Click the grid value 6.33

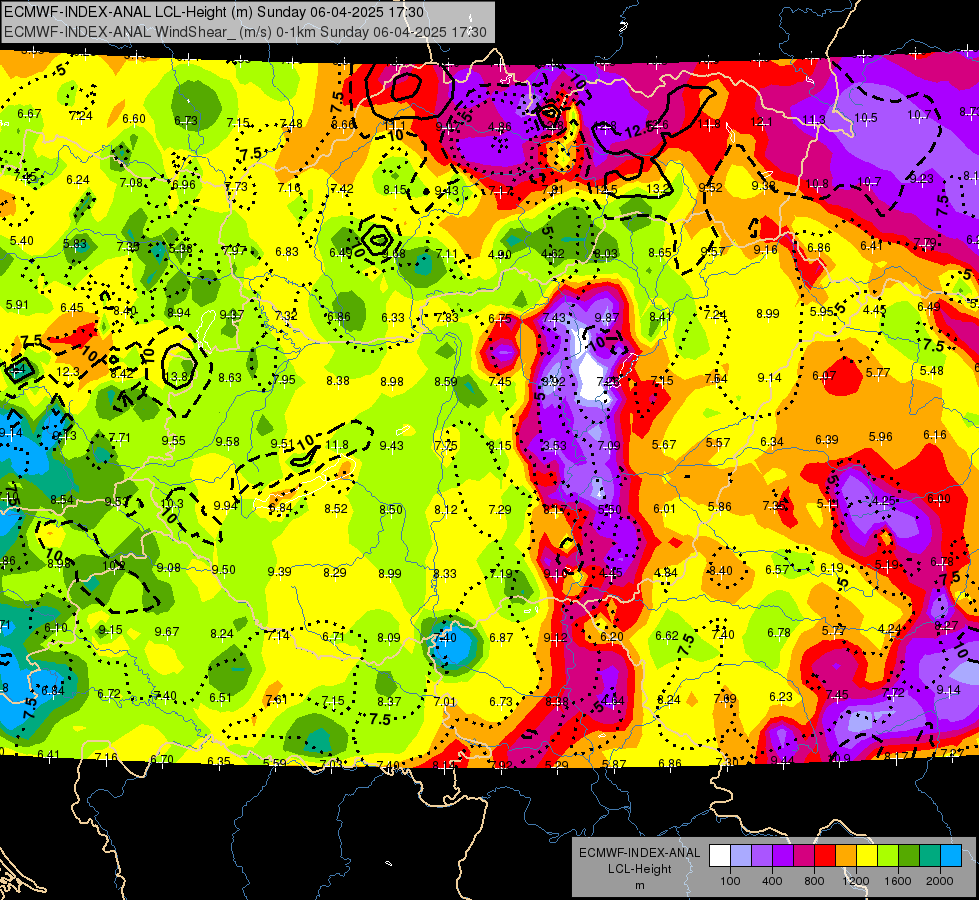(393, 317)
